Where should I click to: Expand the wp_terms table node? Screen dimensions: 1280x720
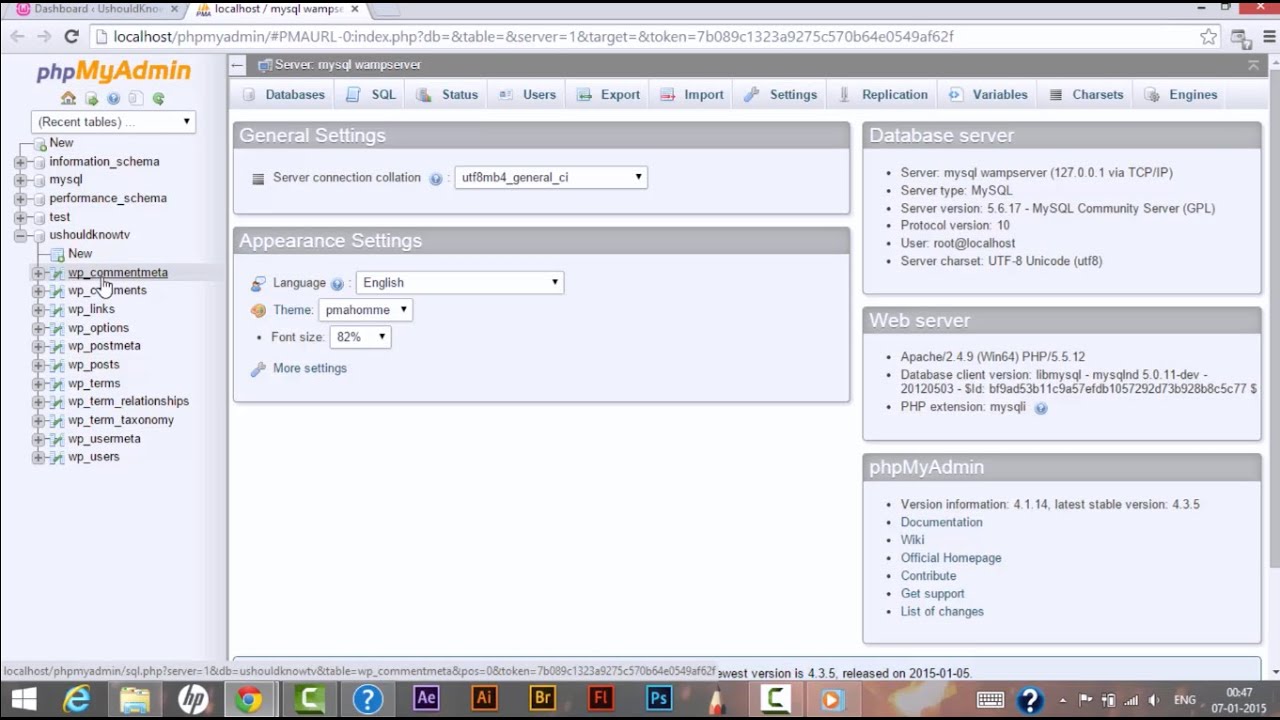pyautogui.click(x=38, y=383)
